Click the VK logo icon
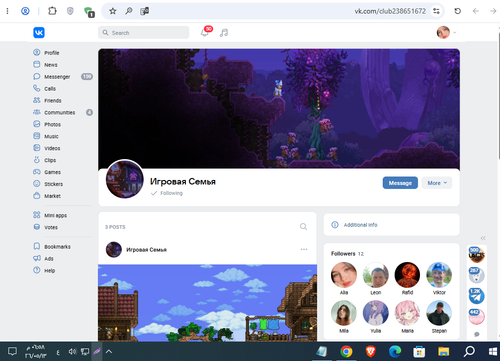 click(x=39, y=33)
